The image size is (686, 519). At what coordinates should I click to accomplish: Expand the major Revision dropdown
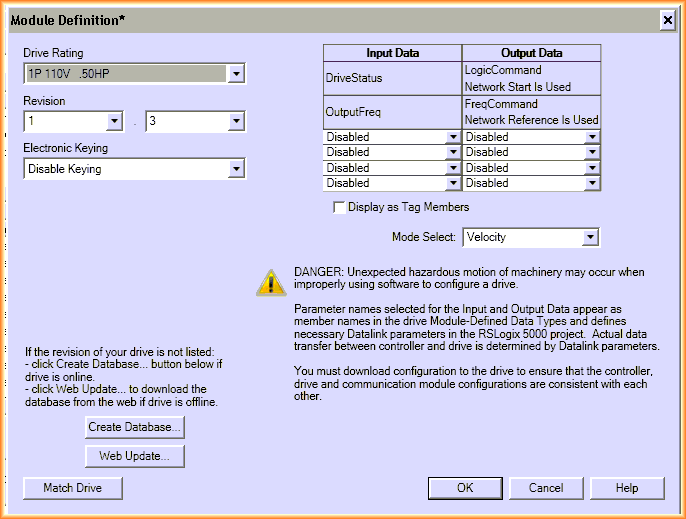(114, 122)
